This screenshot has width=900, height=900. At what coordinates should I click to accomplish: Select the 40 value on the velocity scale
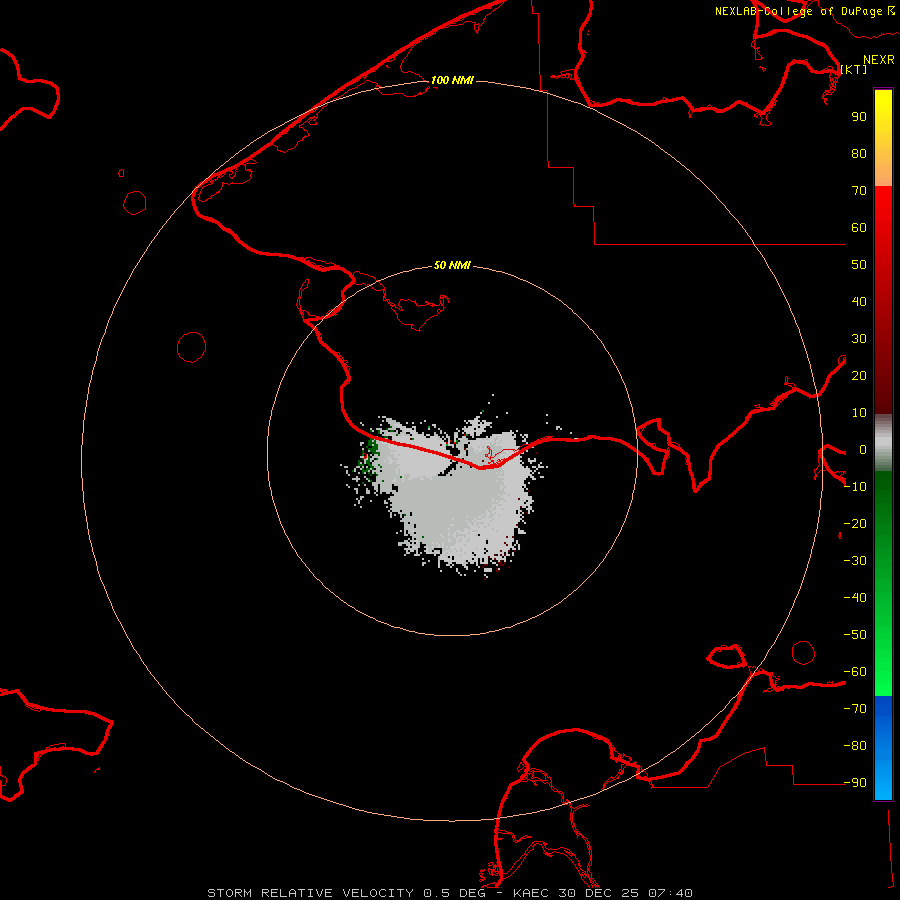(859, 301)
